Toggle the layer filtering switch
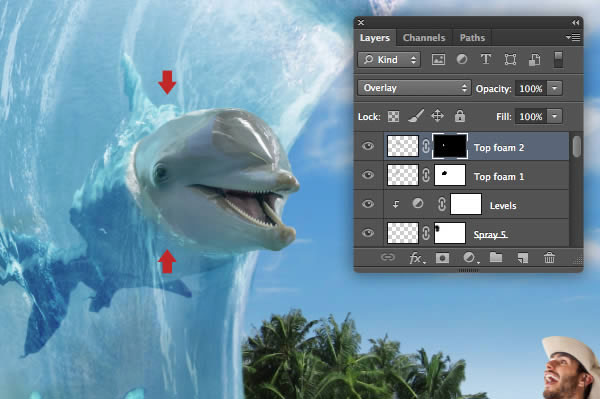 coord(558,59)
